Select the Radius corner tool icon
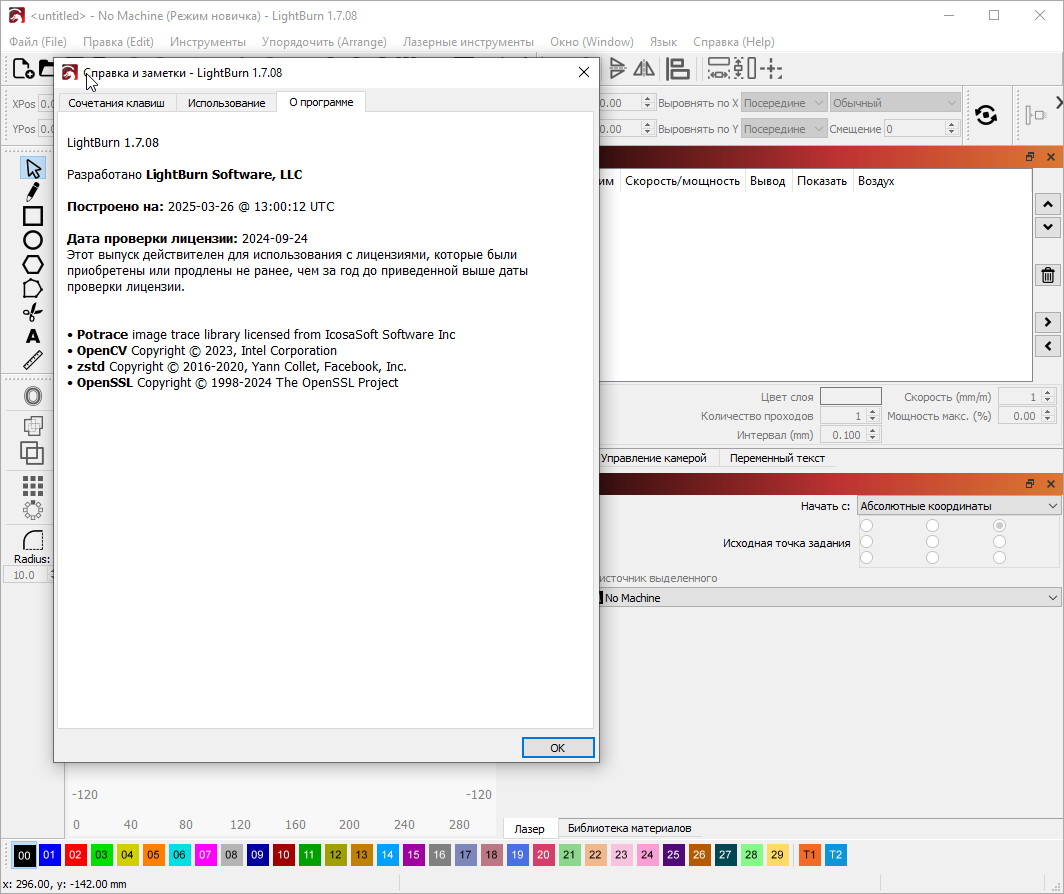Image resolution: width=1064 pixels, height=894 pixels. 33,540
